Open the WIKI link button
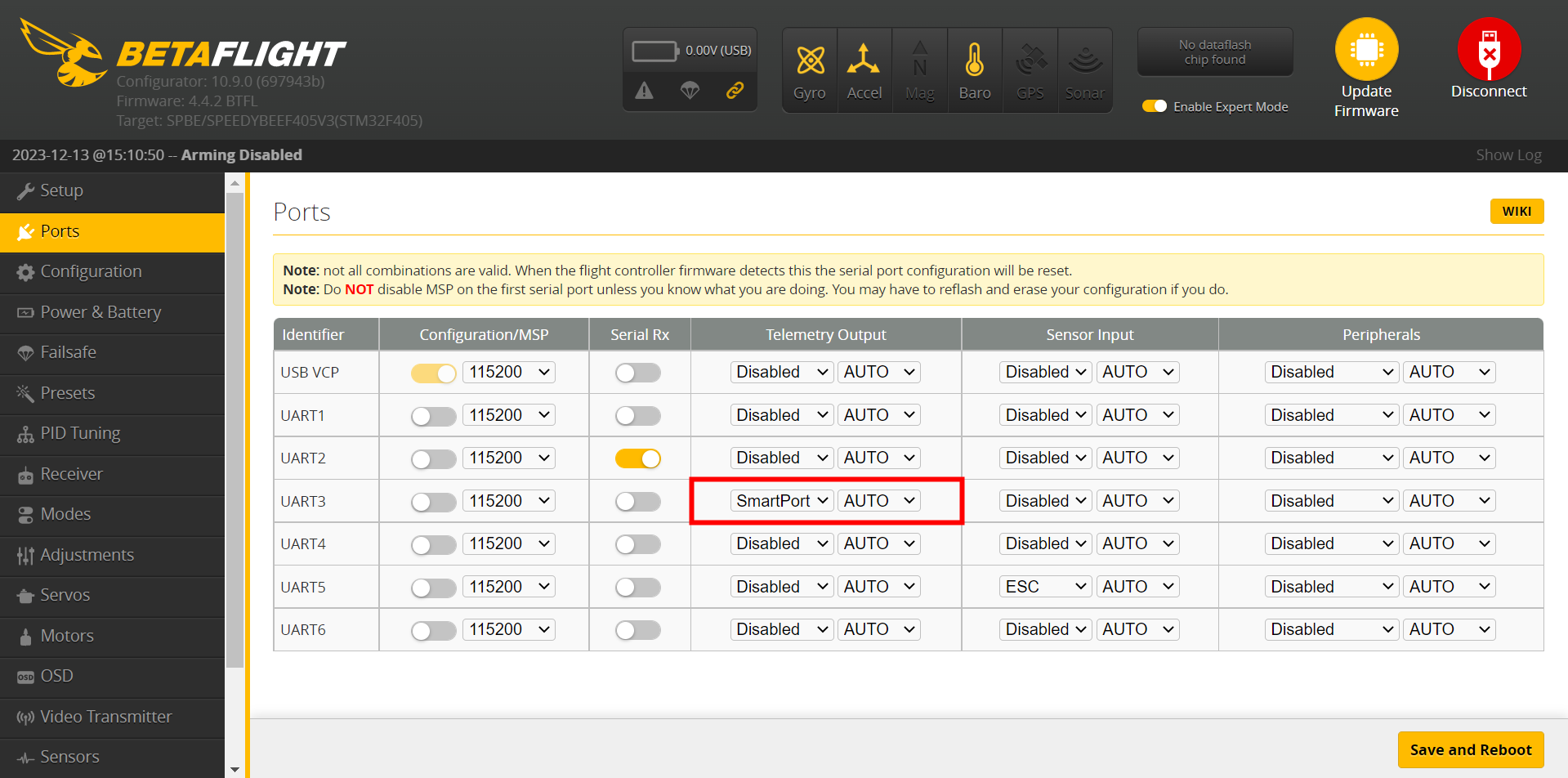The height and width of the screenshot is (778, 1568). [x=1517, y=211]
